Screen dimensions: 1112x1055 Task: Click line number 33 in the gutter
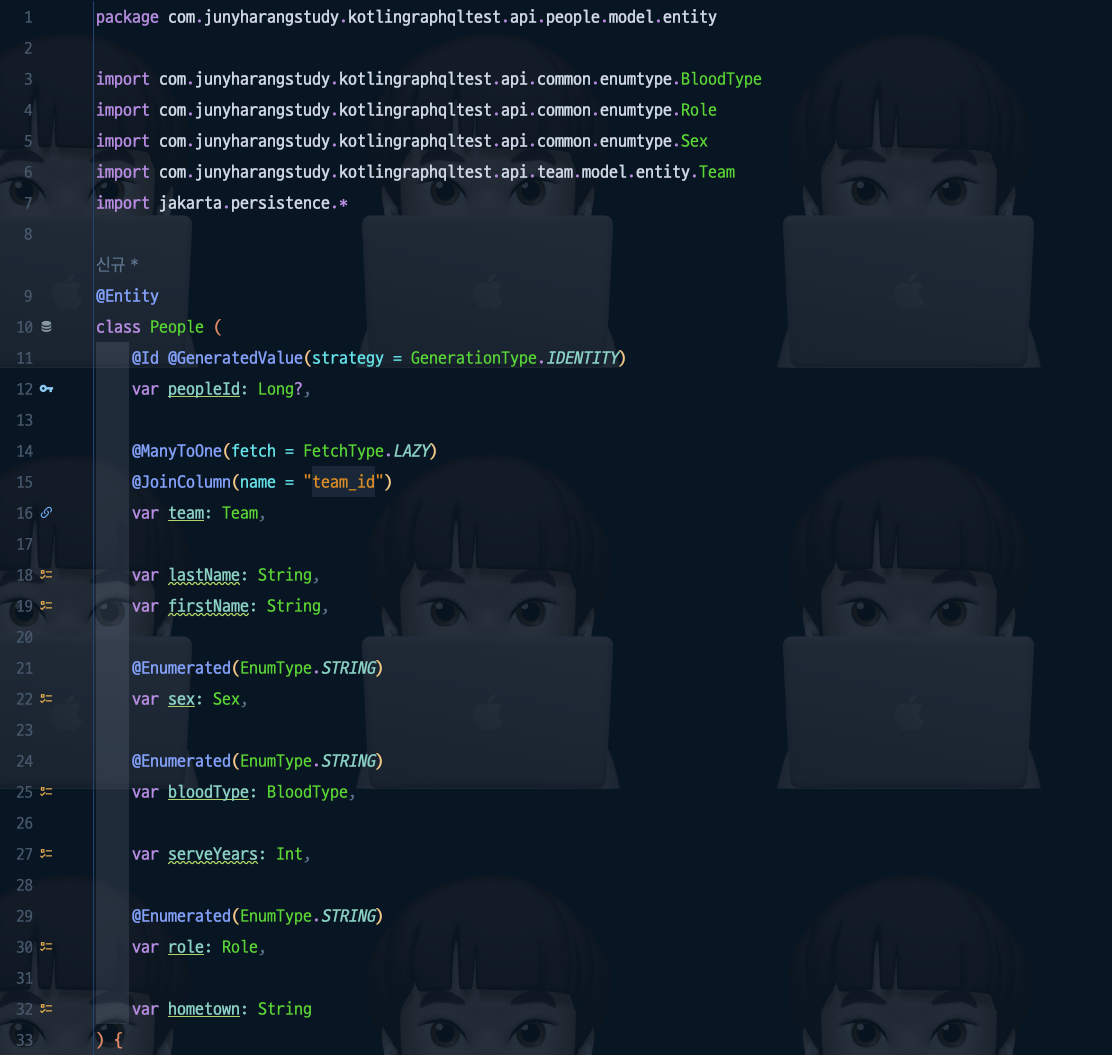(24, 1040)
